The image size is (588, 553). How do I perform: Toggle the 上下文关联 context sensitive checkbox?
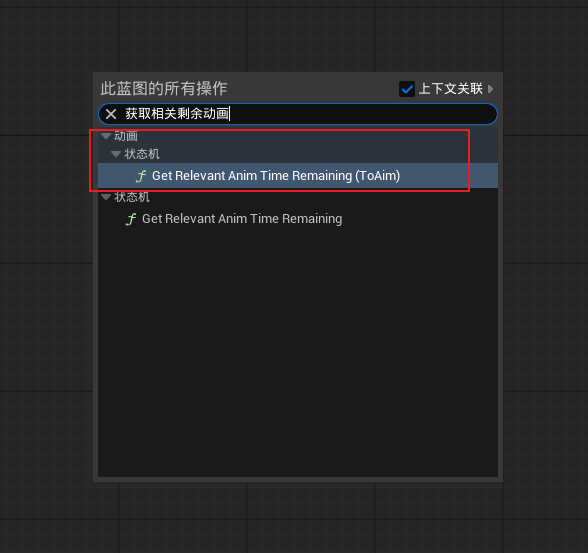click(x=407, y=89)
